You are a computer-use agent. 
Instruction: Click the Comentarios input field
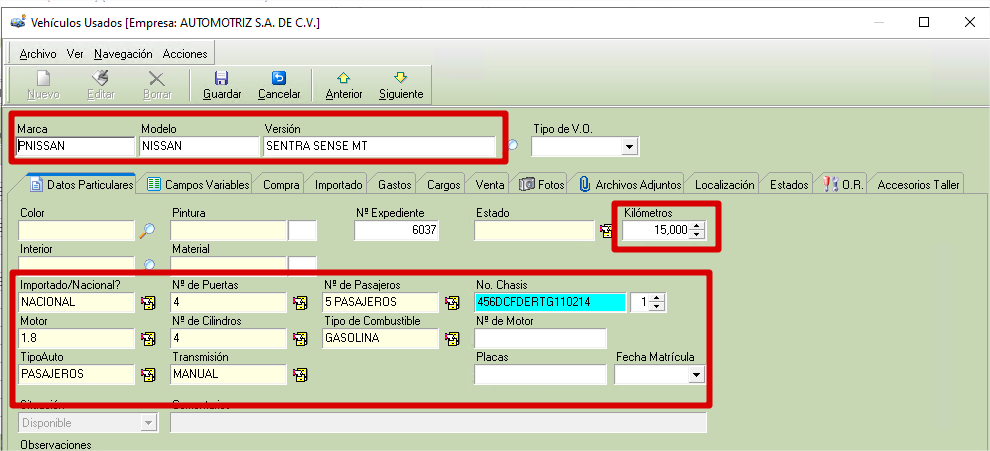coord(438,423)
